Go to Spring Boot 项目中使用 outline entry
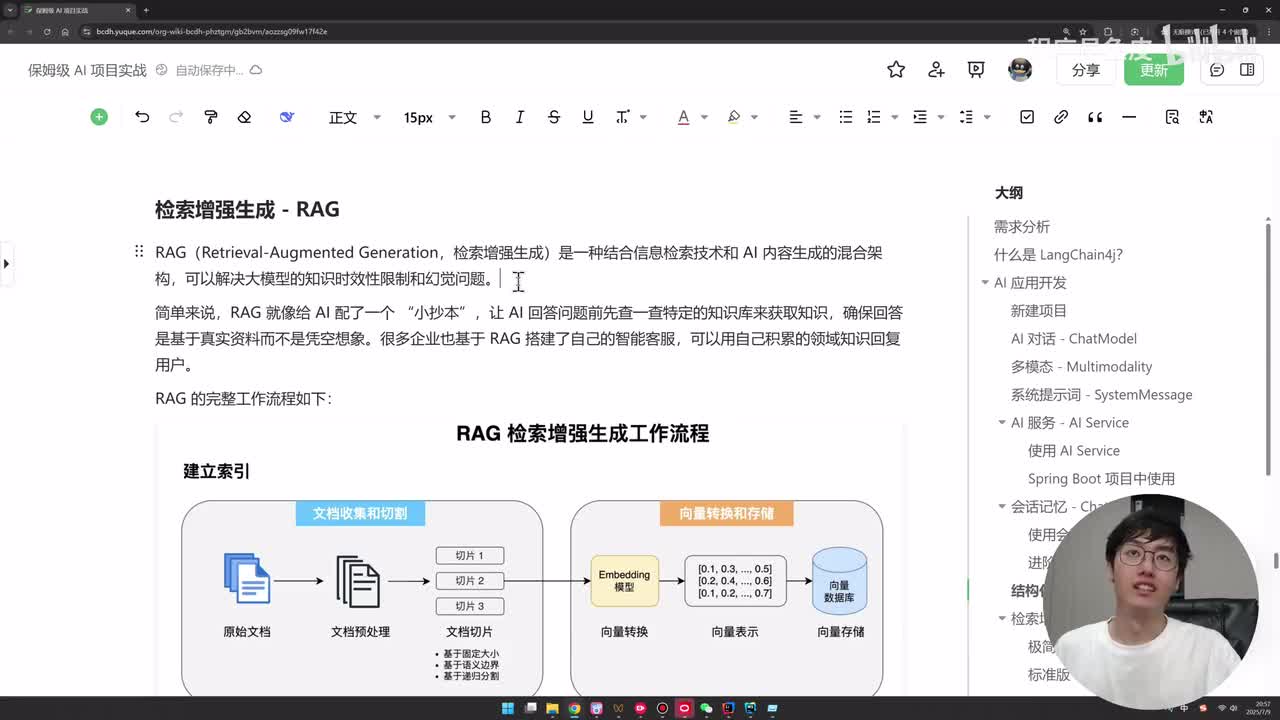The height and width of the screenshot is (720, 1280). coord(1101,479)
